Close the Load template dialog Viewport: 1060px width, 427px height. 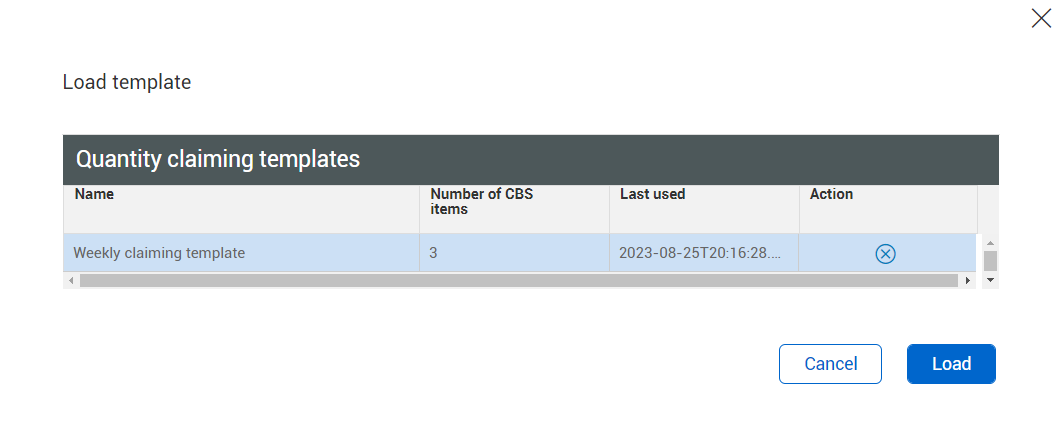[1041, 18]
